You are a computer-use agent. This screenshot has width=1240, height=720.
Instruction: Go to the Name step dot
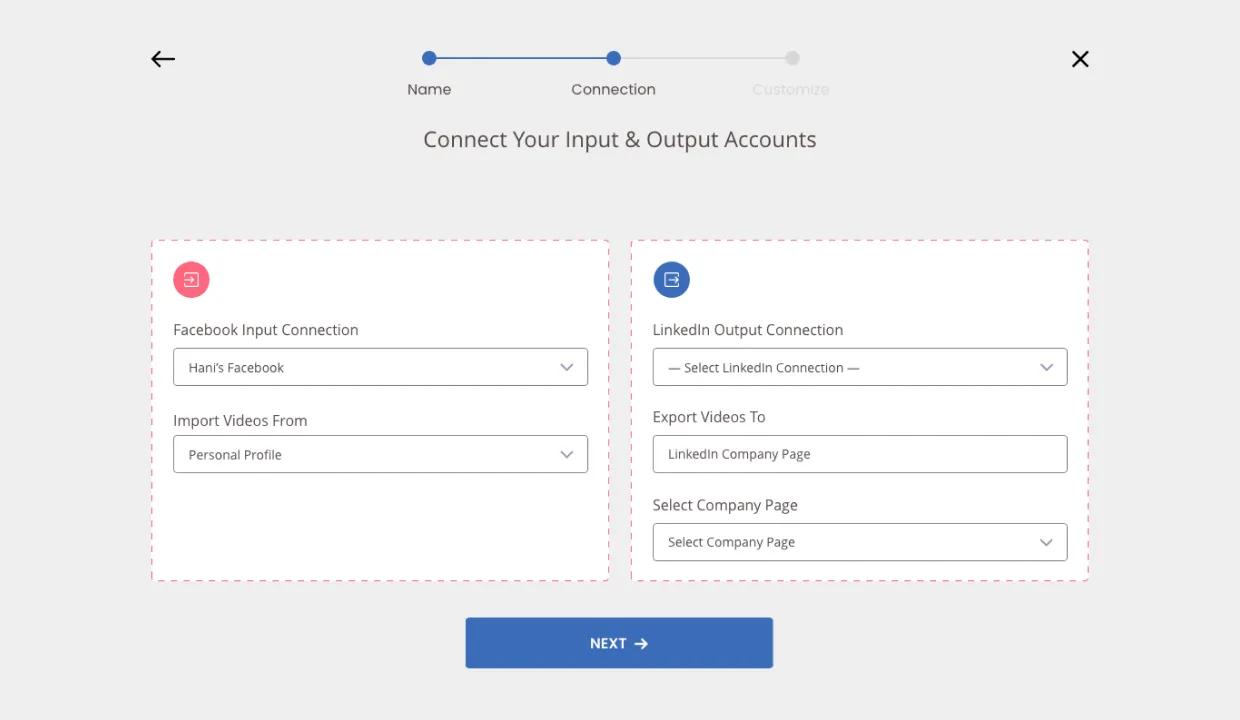(x=429, y=58)
